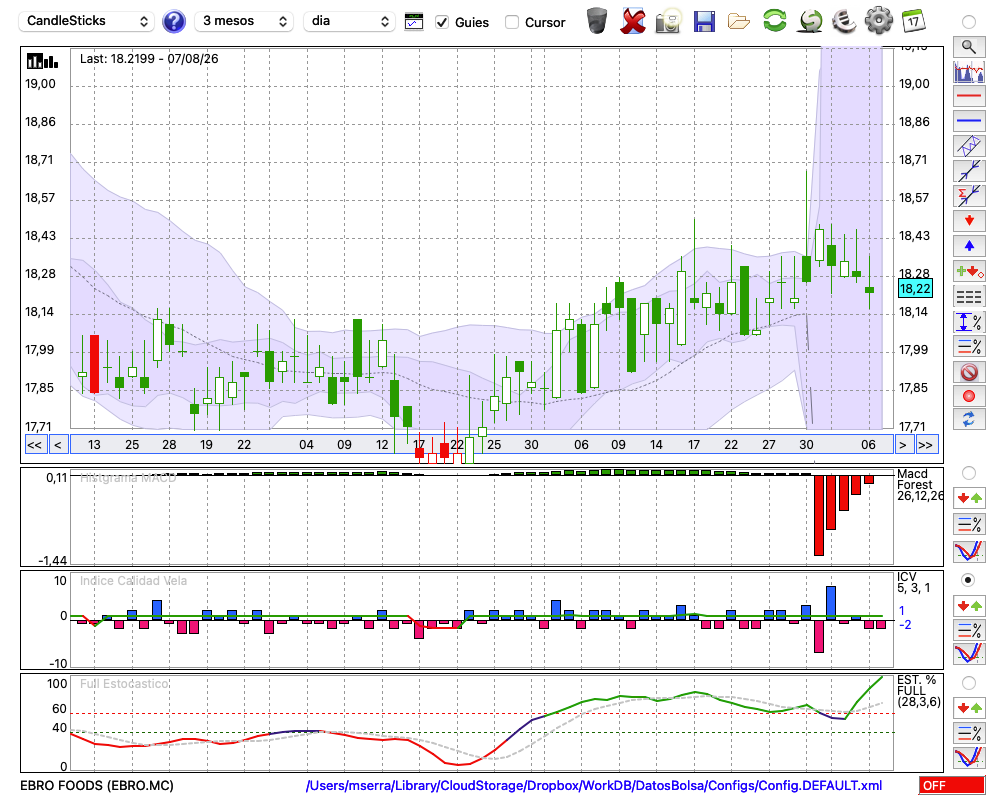The image size is (1000, 800).
Task: Click the blue question mark help icon
Action: click(x=173, y=22)
